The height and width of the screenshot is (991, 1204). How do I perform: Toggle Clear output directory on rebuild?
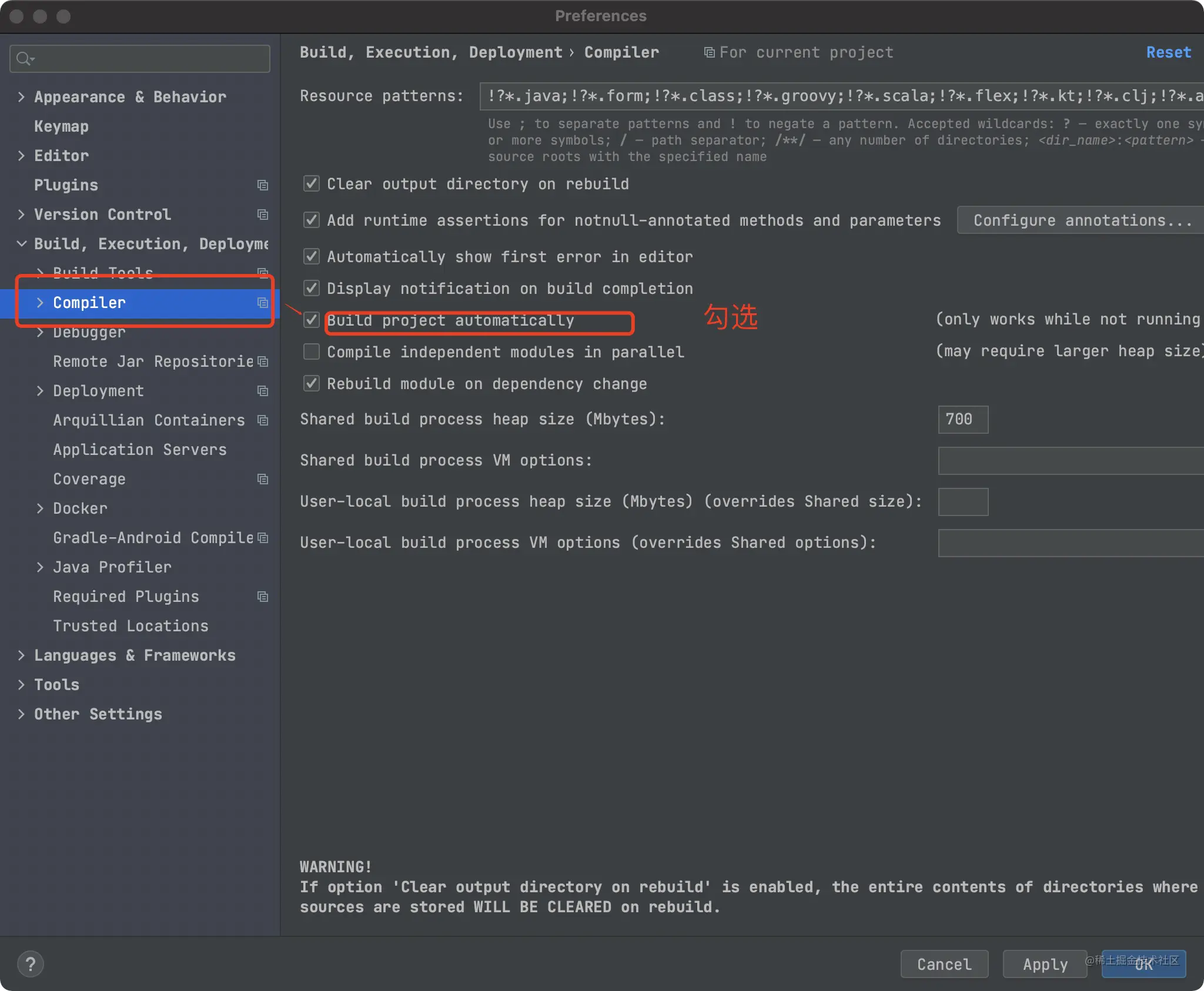312,183
